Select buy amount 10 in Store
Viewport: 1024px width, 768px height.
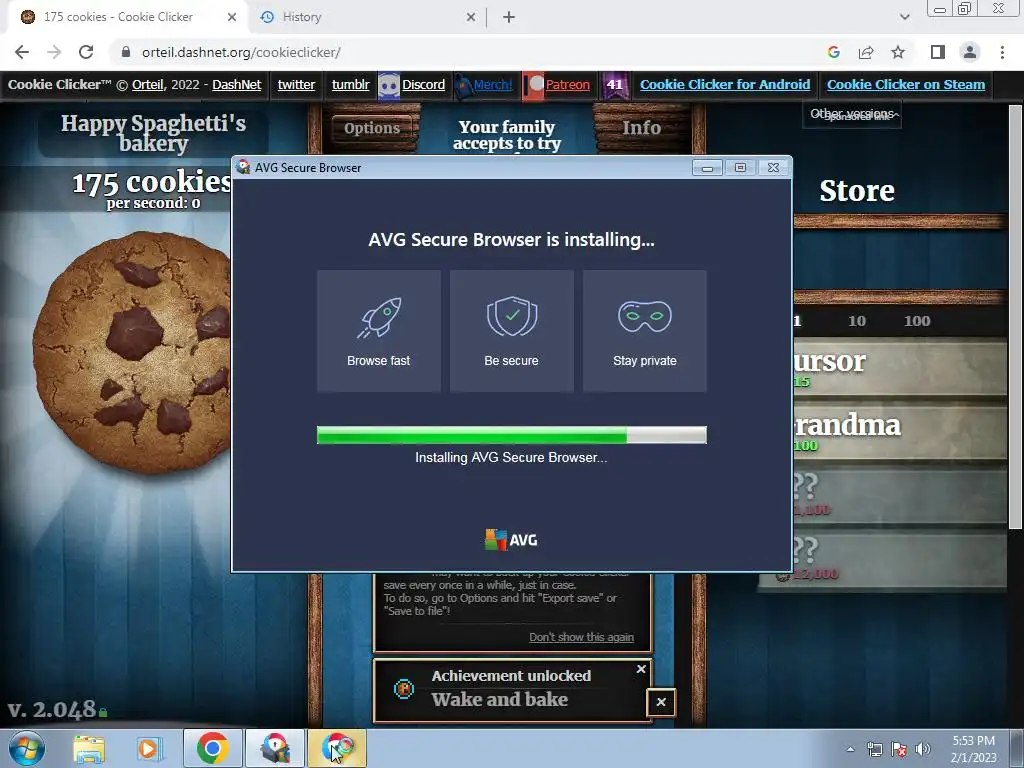tap(857, 321)
